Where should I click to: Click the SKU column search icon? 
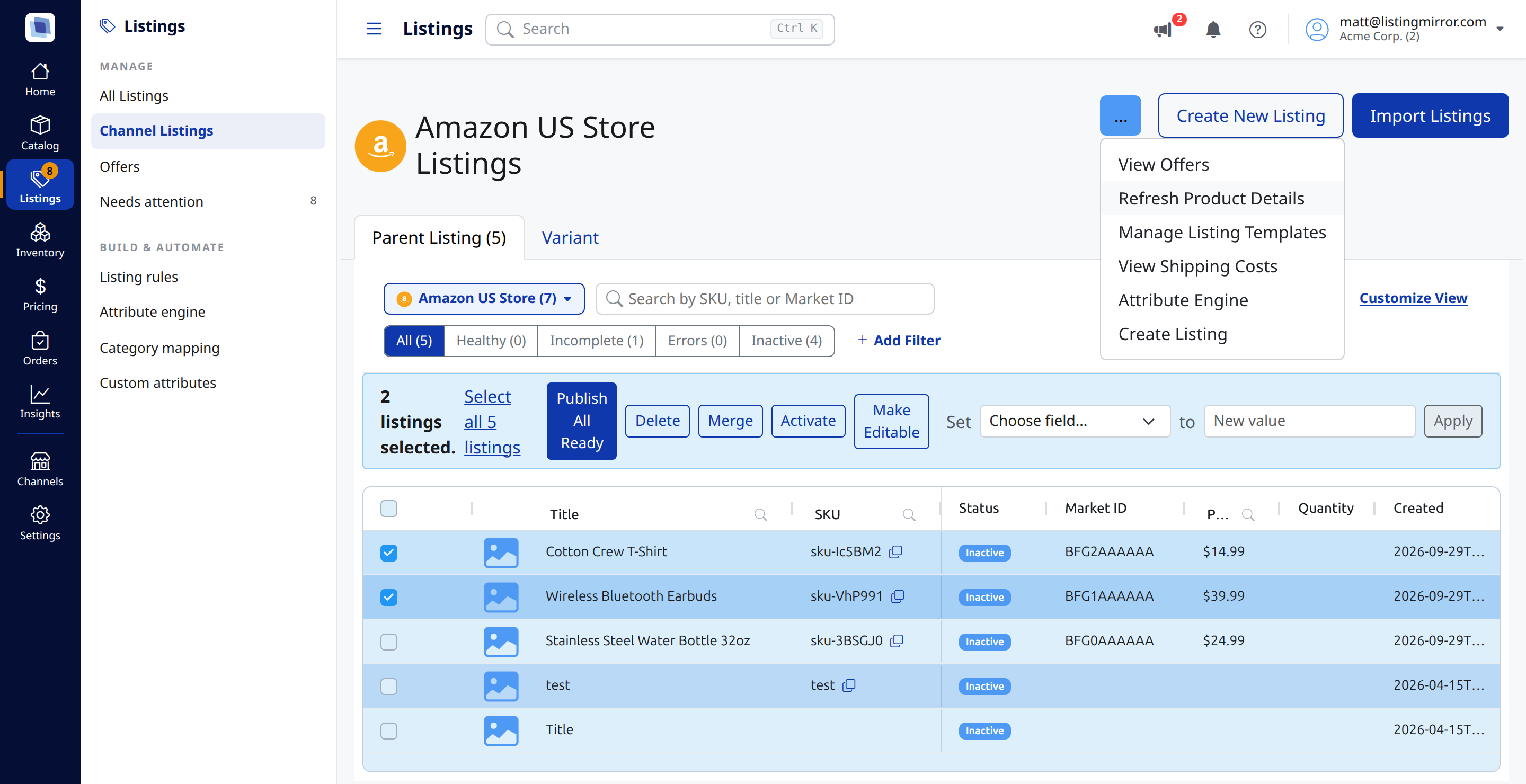pyautogui.click(x=909, y=514)
